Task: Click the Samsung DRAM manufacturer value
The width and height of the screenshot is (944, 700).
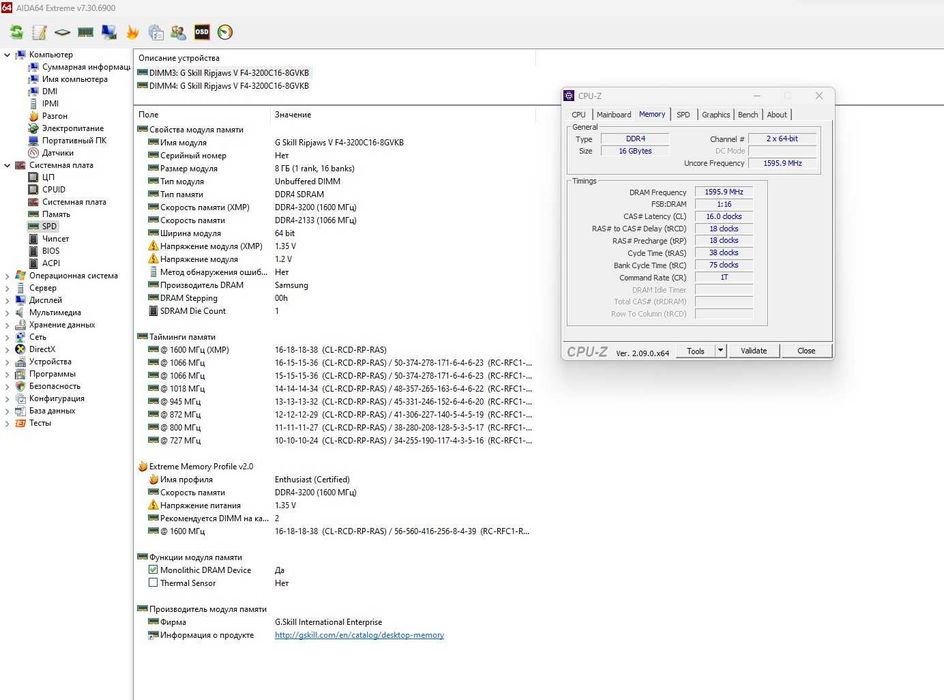Action: pyautogui.click(x=291, y=285)
